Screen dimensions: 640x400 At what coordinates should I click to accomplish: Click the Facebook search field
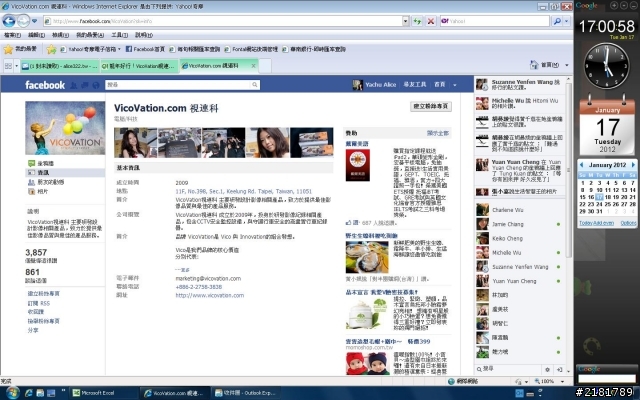178,84
